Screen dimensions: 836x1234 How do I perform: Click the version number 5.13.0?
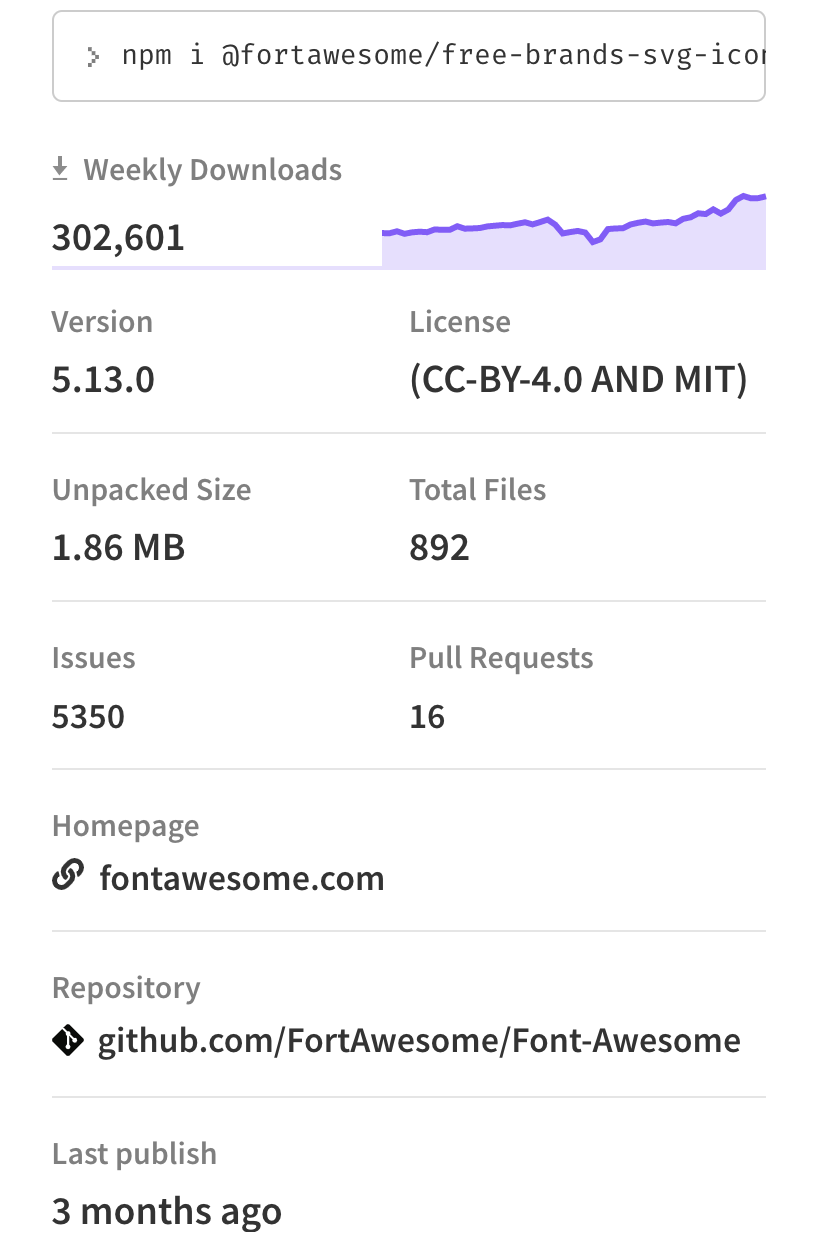coord(103,379)
